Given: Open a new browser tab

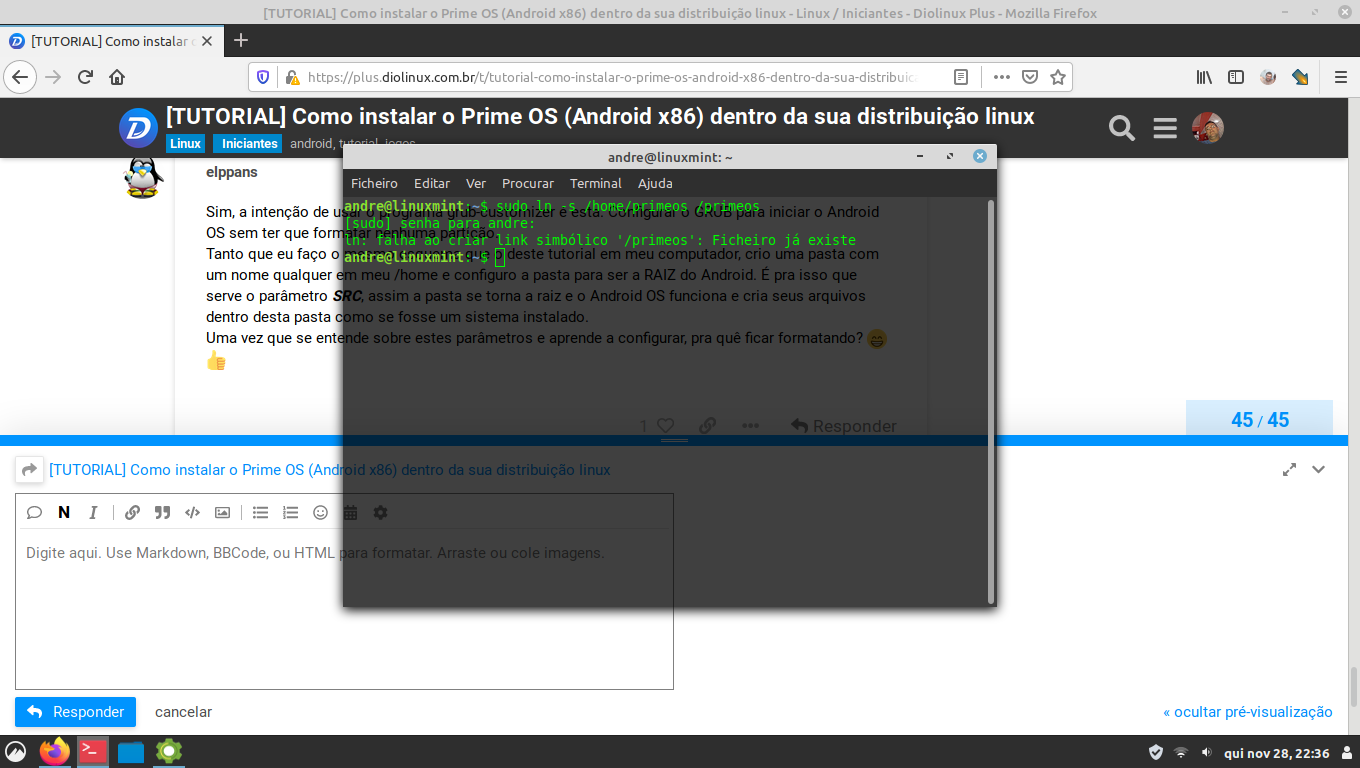Looking at the screenshot, I should tap(240, 41).
